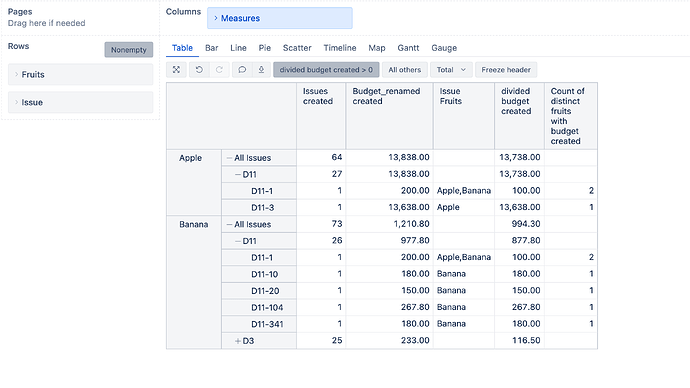The height and width of the screenshot is (388, 690).
Task: Switch to the Line chart tab
Action: 238,48
